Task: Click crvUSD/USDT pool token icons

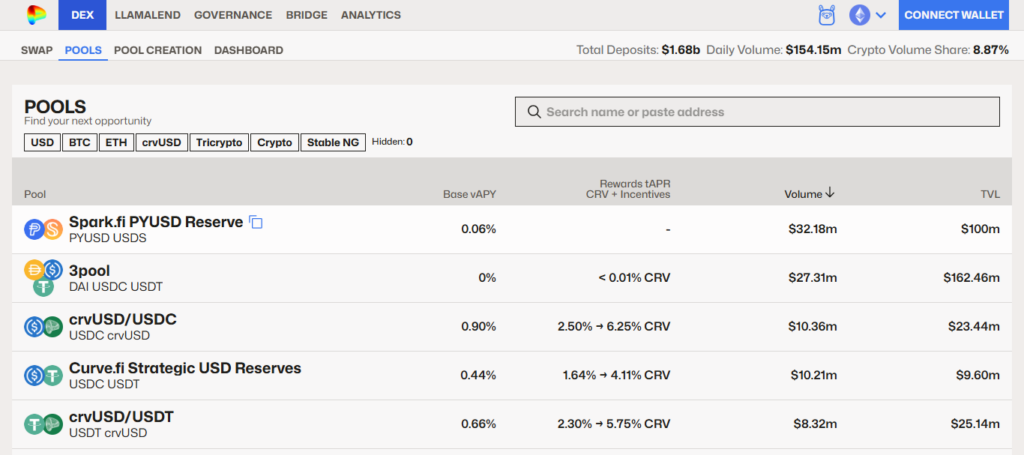Action: (43, 424)
